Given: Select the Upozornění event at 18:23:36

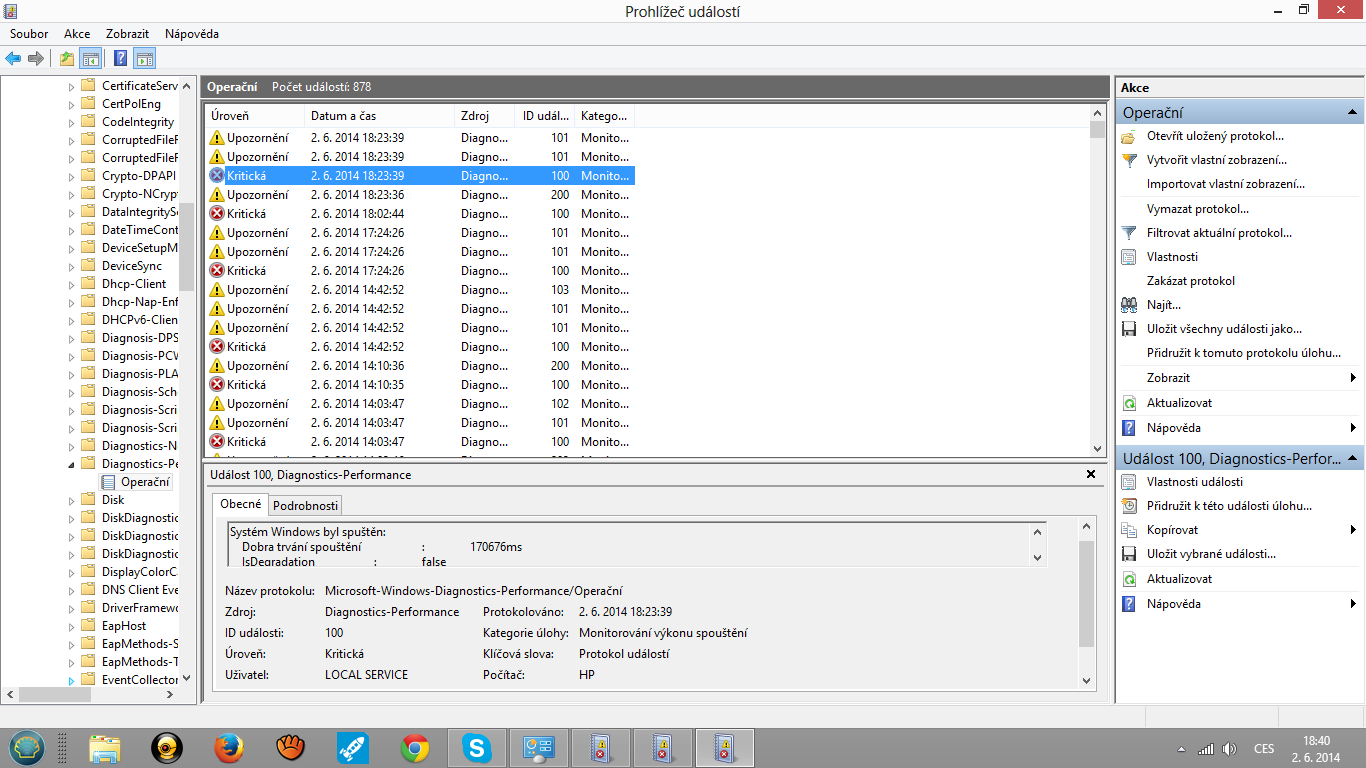Looking at the screenshot, I should pos(420,195).
